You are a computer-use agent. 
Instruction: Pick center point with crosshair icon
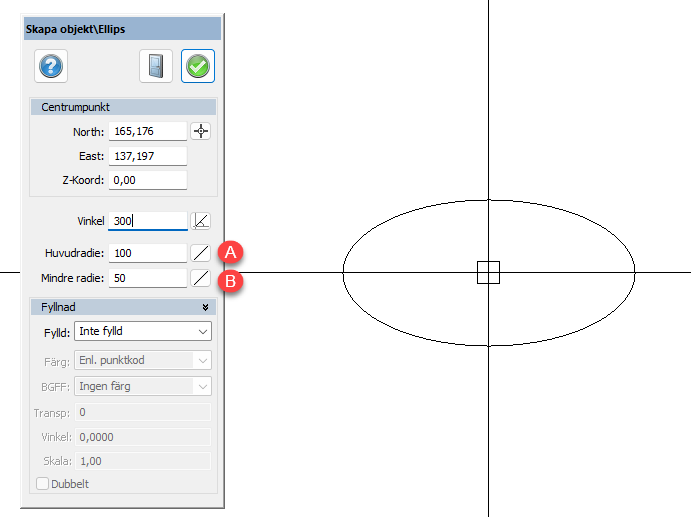pos(201,131)
